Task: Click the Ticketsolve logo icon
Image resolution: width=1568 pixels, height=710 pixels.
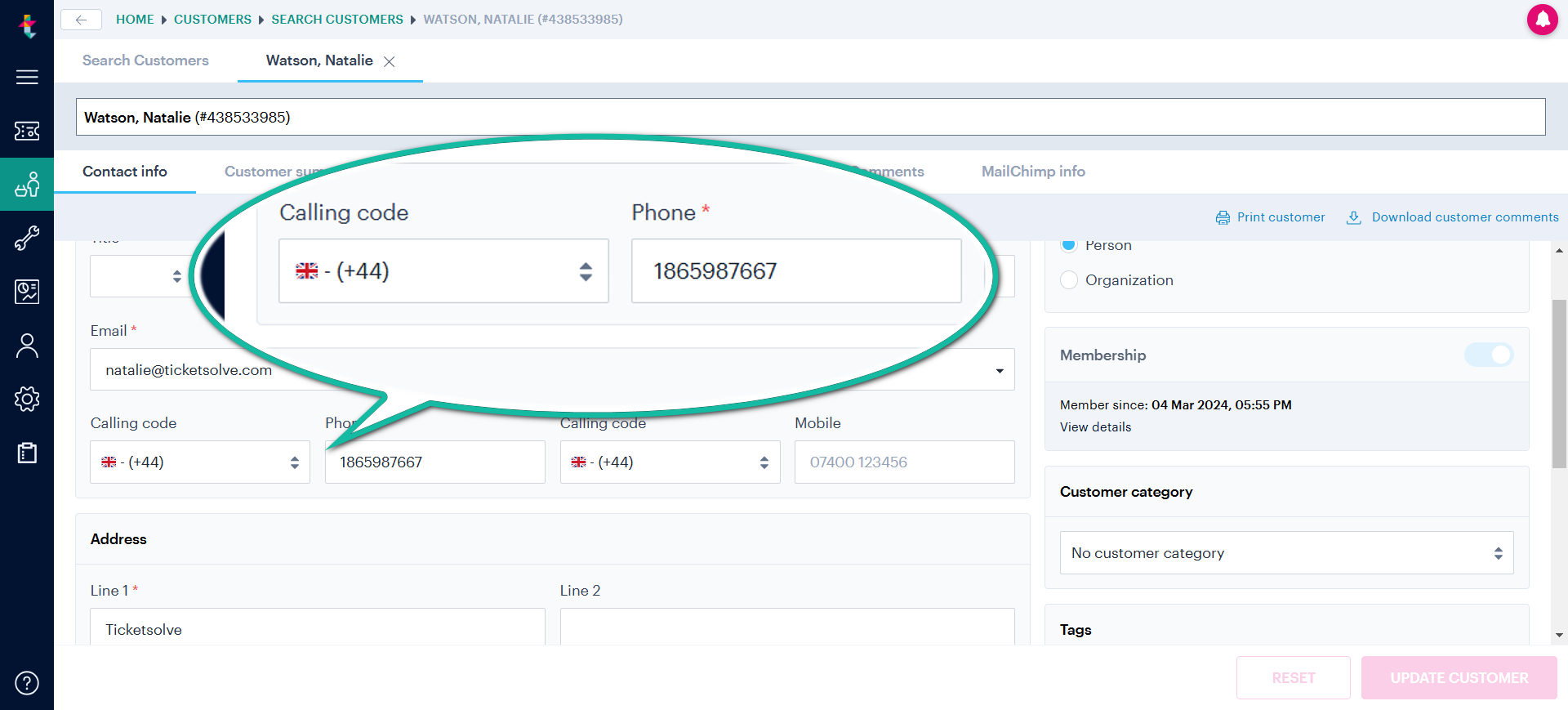Action: point(28,26)
